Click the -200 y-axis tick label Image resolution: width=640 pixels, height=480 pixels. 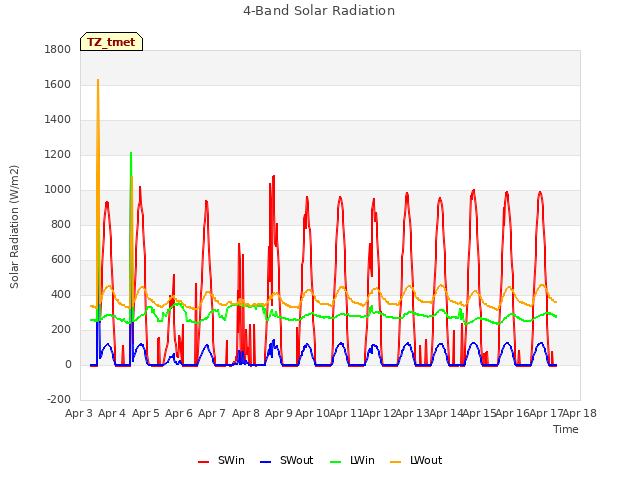59,400
